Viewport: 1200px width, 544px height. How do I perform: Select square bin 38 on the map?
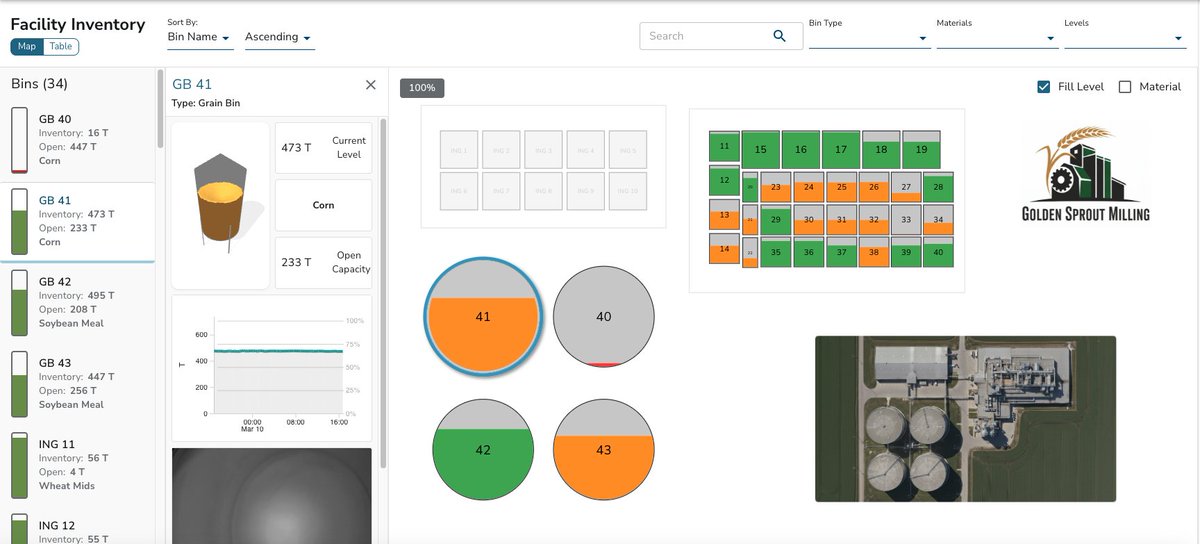click(873, 252)
